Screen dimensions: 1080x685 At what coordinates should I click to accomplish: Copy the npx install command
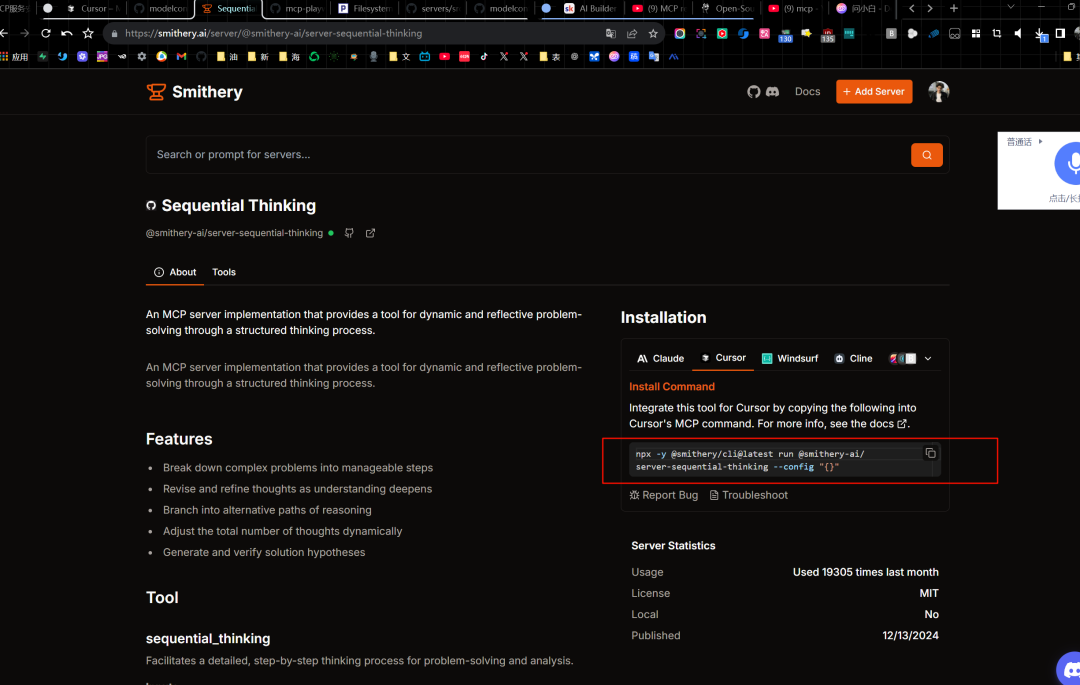click(930, 453)
